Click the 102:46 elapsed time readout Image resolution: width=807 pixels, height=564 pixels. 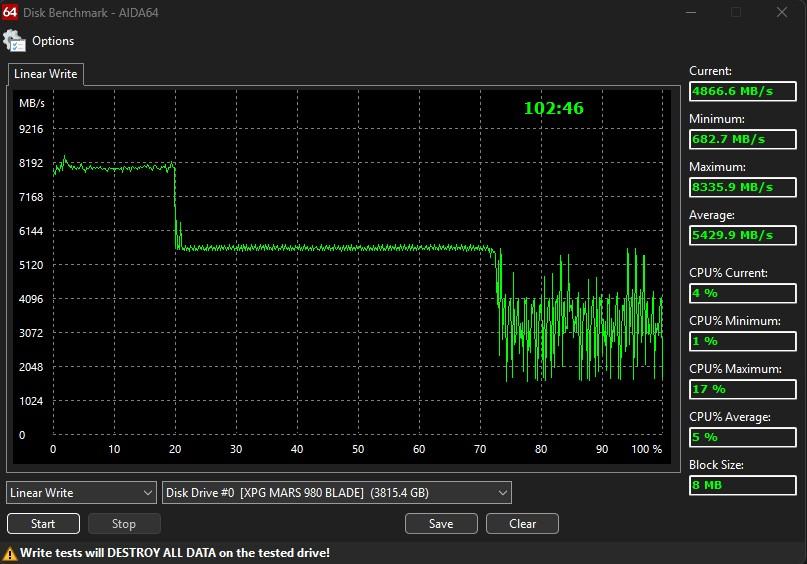[554, 108]
